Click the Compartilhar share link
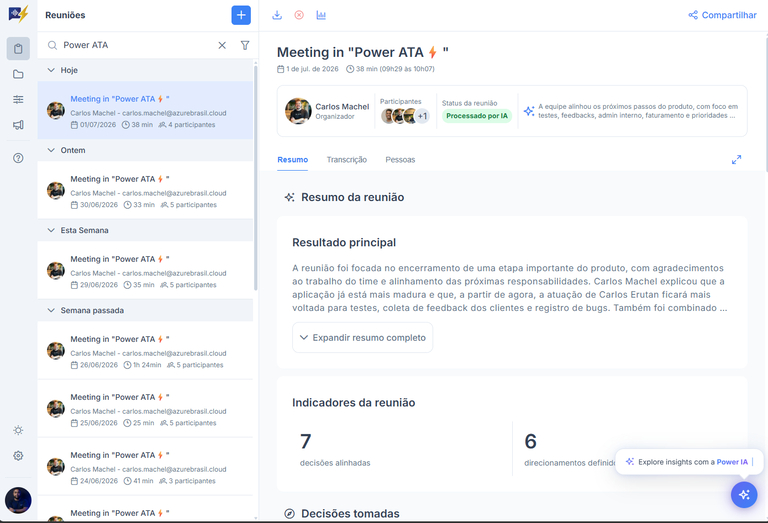Image resolution: width=768 pixels, height=523 pixels. [x=722, y=15]
